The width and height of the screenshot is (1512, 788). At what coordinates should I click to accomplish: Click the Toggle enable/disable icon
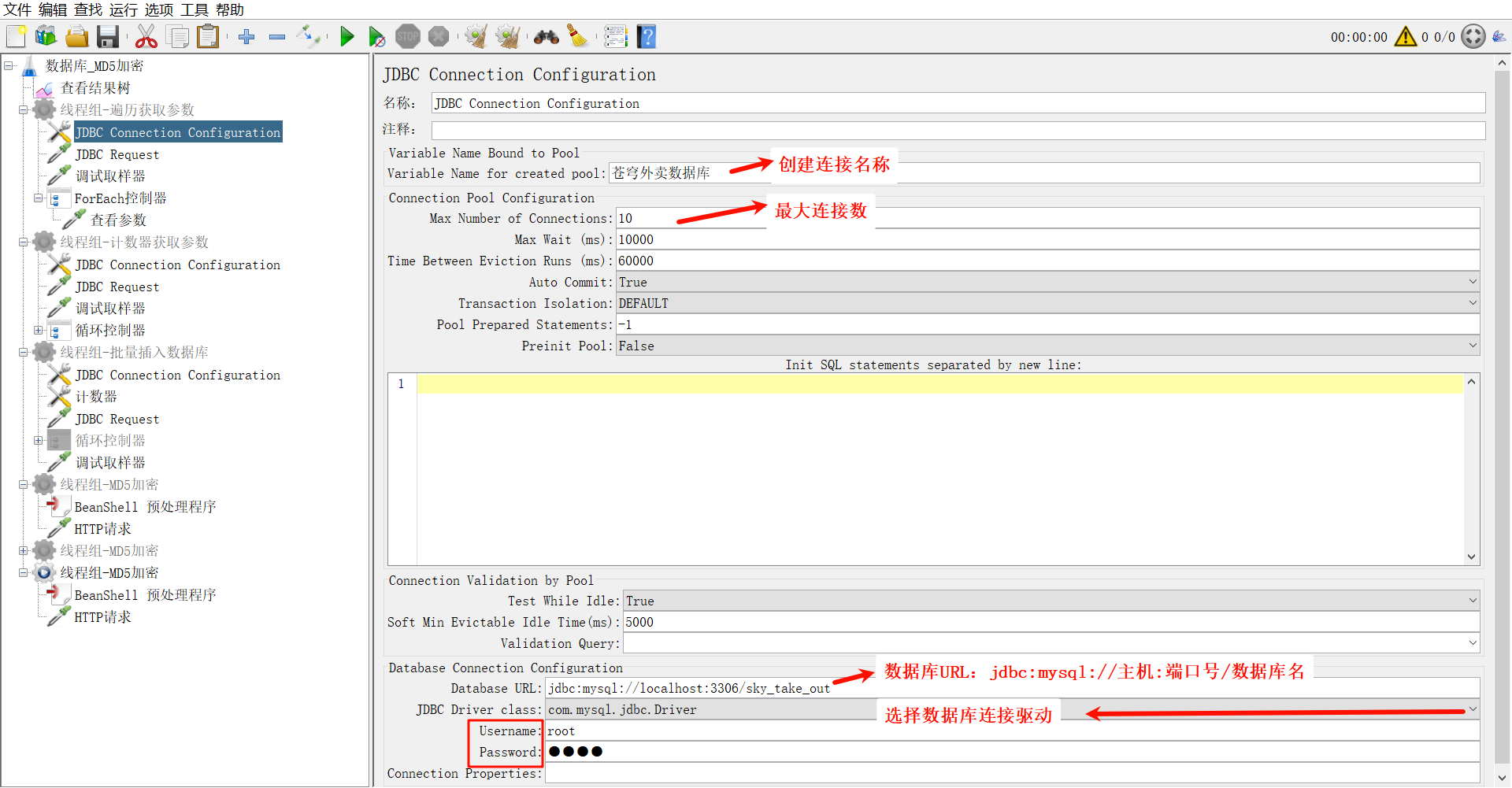click(309, 36)
